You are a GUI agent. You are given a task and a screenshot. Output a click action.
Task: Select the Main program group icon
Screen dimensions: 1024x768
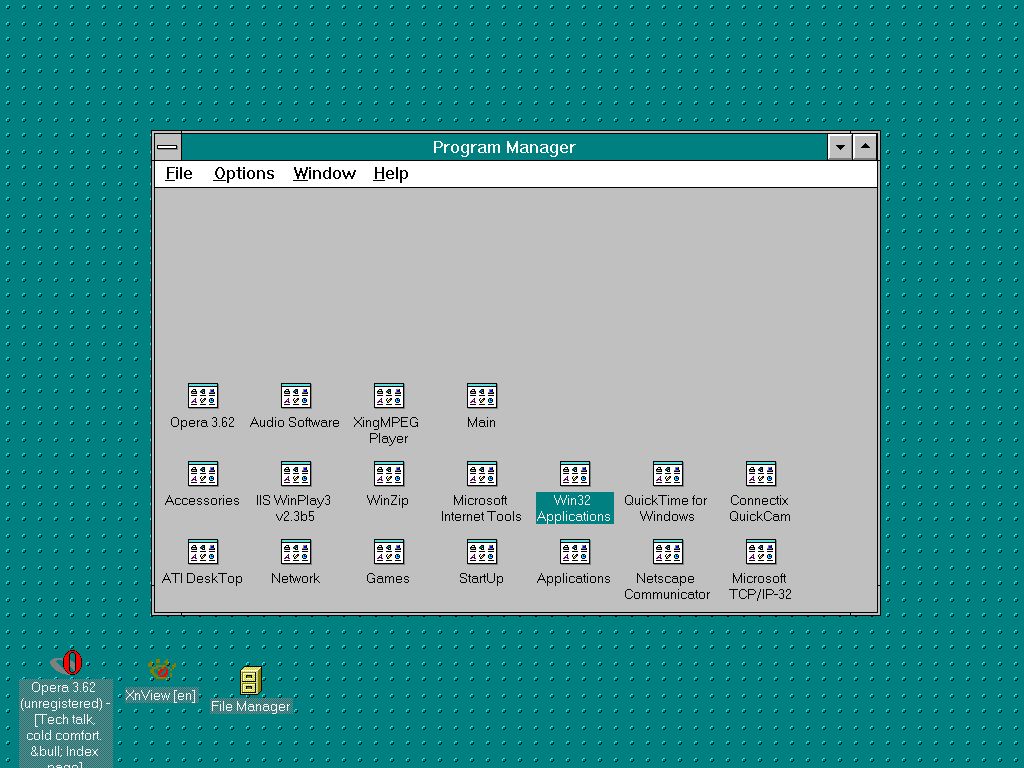click(482, 396)
